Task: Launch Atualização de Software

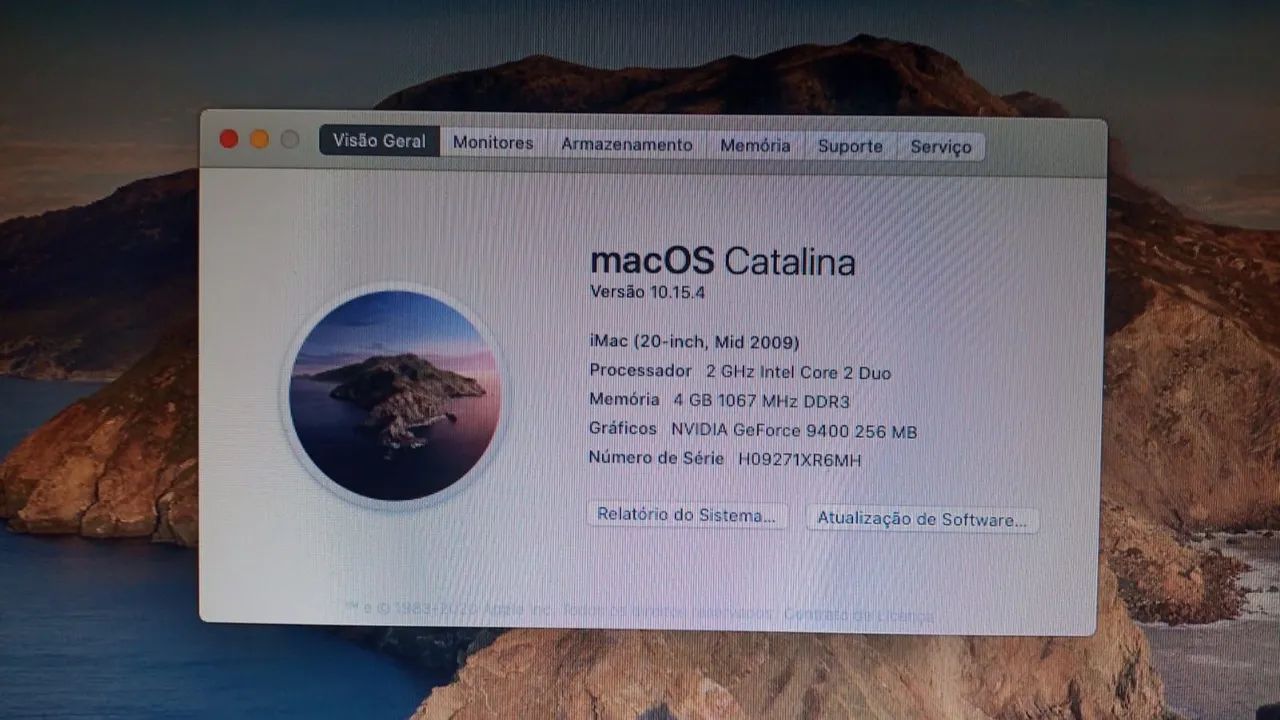Action: 921,520
